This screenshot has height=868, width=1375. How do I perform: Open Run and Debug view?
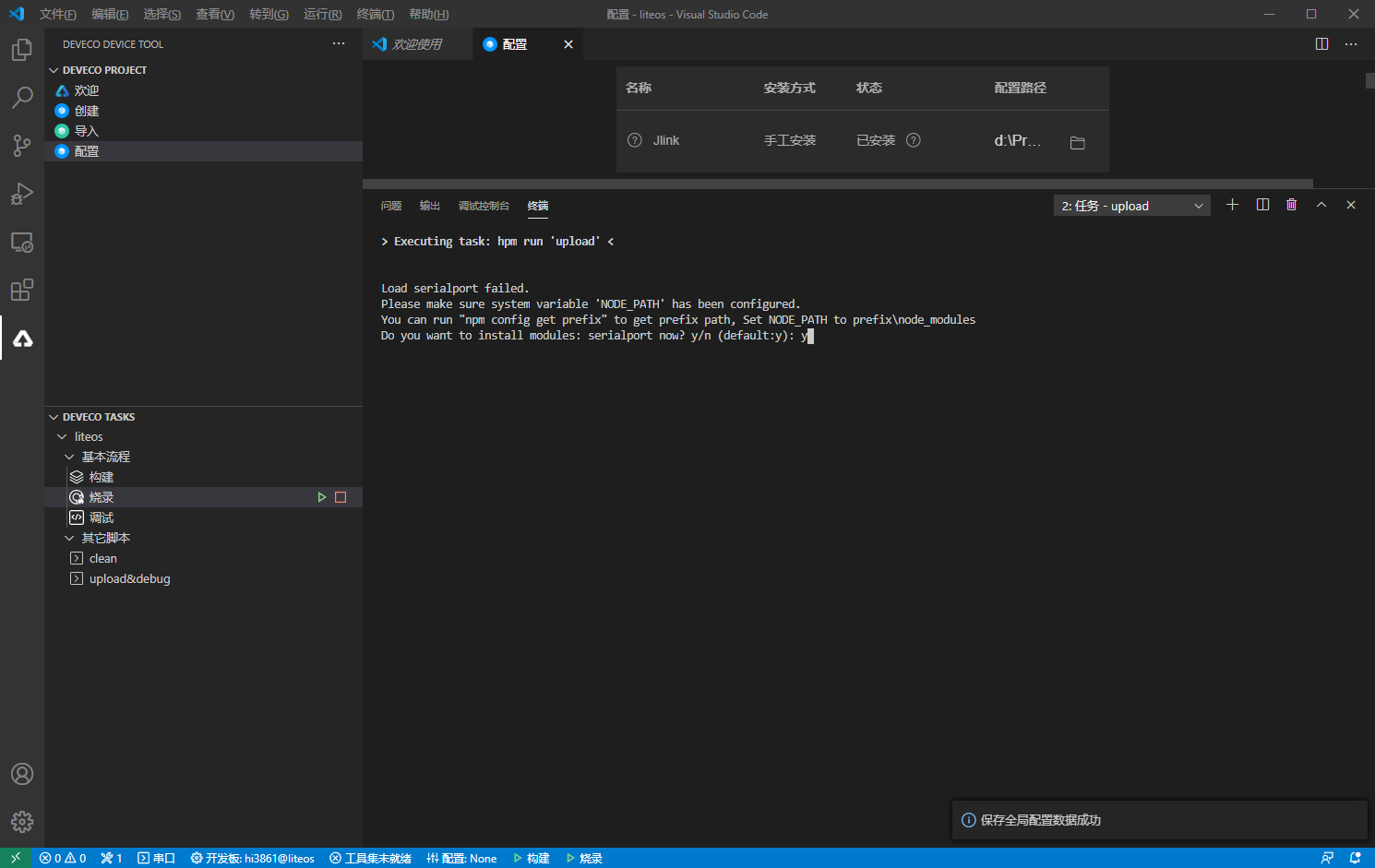coord(22,194)
